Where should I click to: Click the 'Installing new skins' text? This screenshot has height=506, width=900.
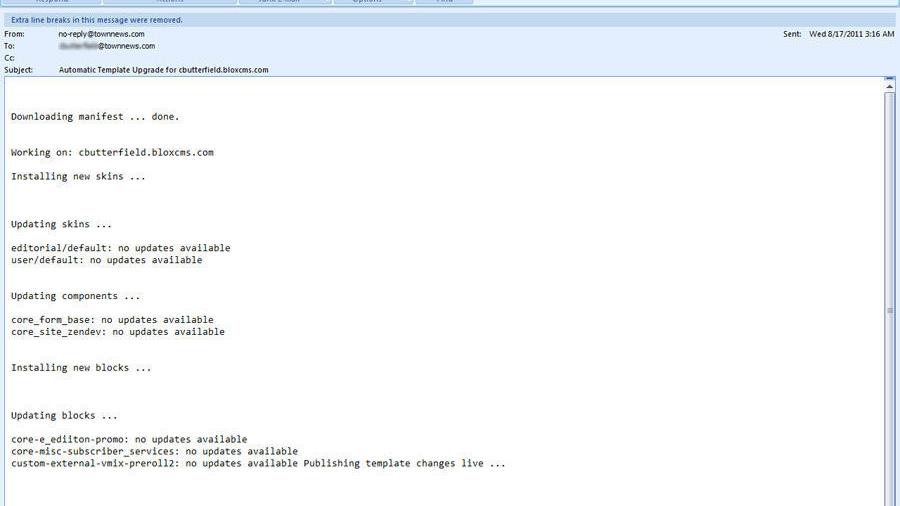78,177
